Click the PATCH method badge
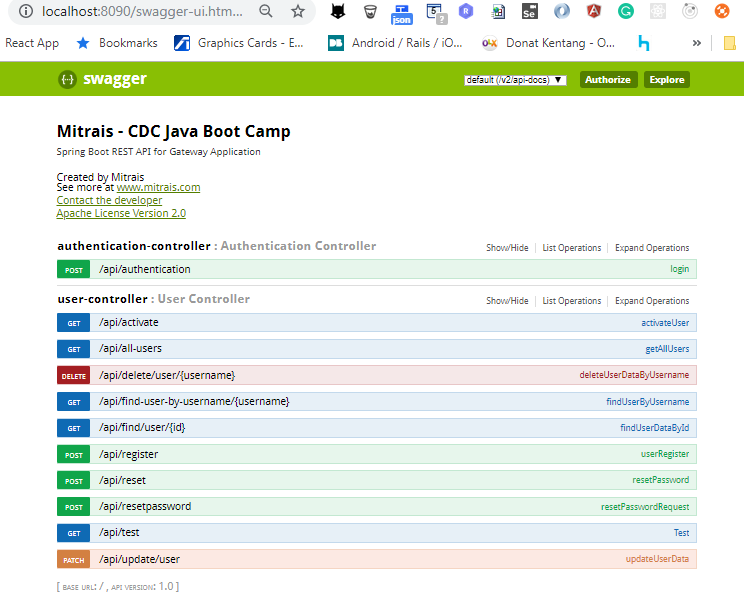This screenshot has width=744, height=607. pos(74,560)
